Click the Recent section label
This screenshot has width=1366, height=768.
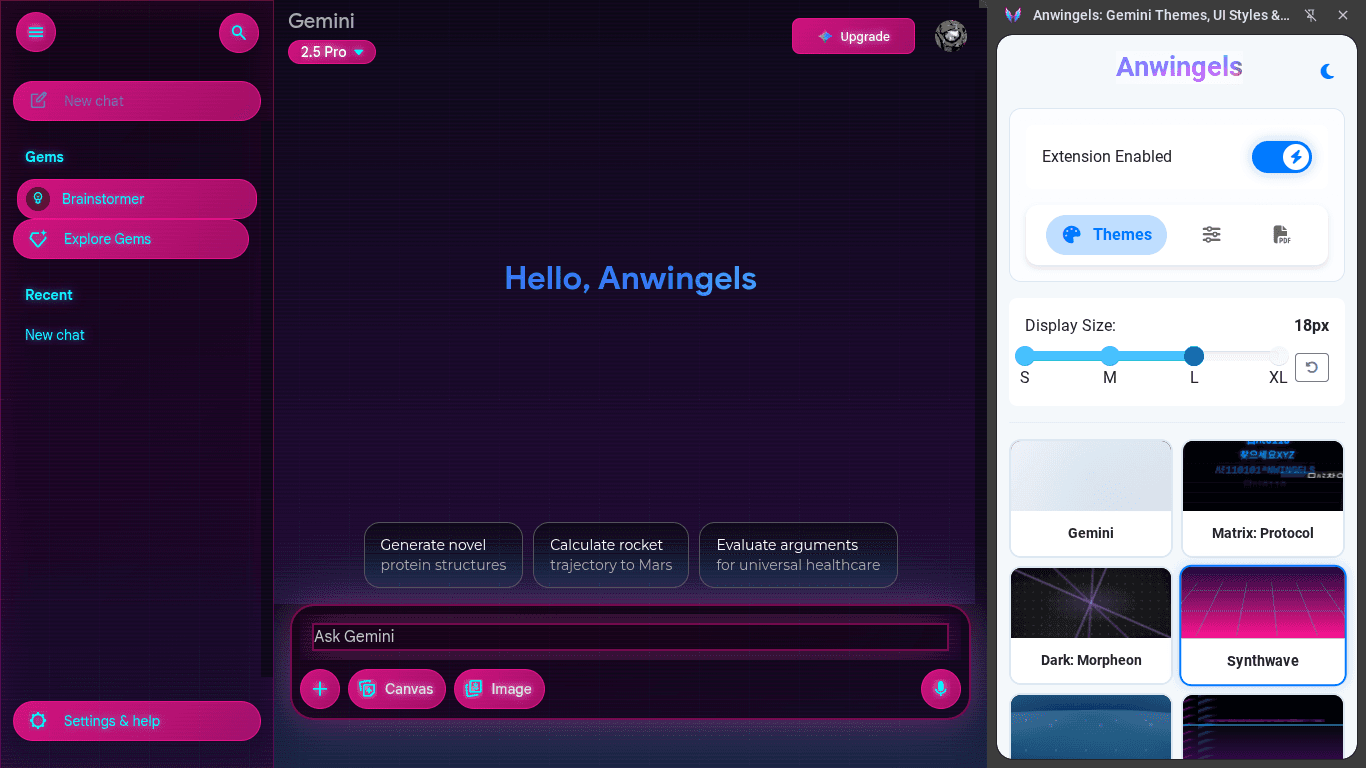(49, 295)
